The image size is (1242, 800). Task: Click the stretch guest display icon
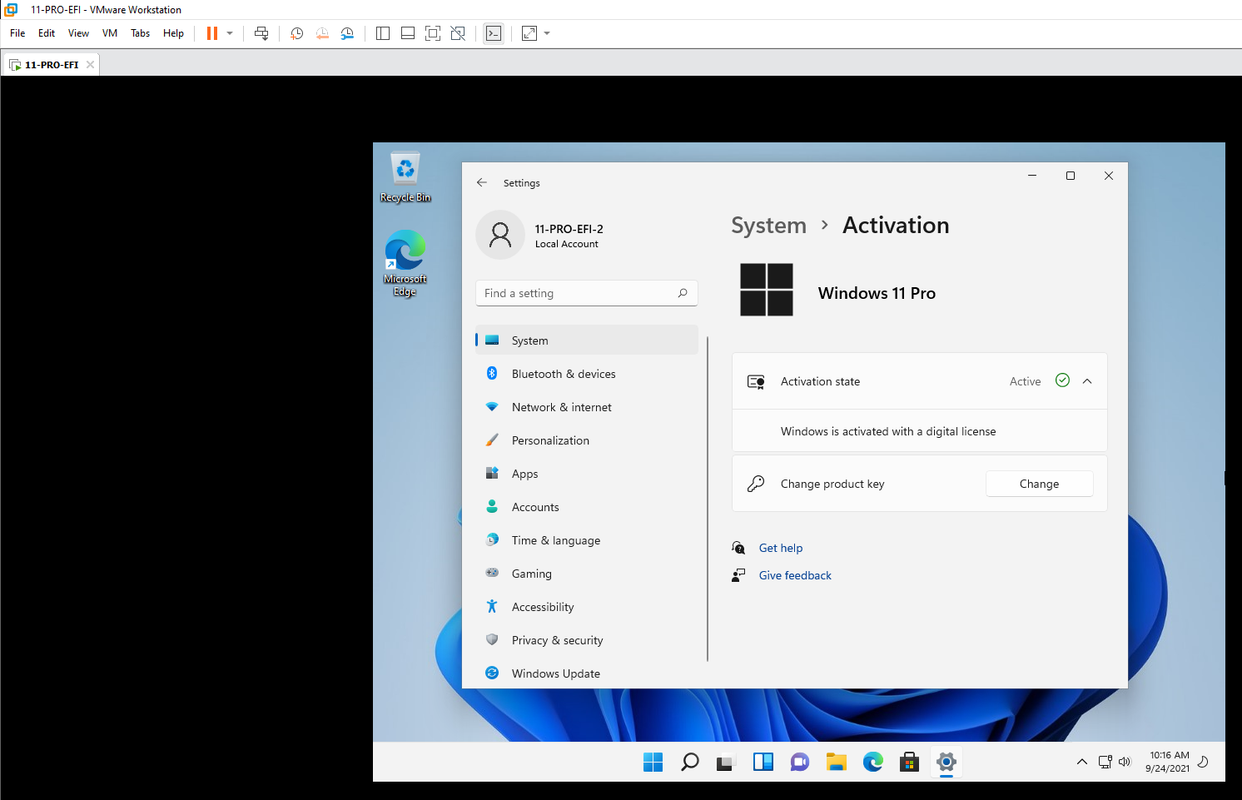(x=530, y=33)
